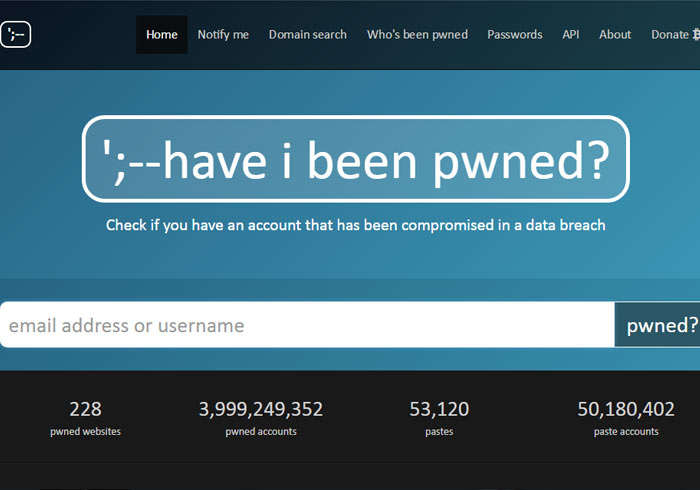Screen dimensions: 700x490
Task: Open the Home menu item
Action: [162, 35]
